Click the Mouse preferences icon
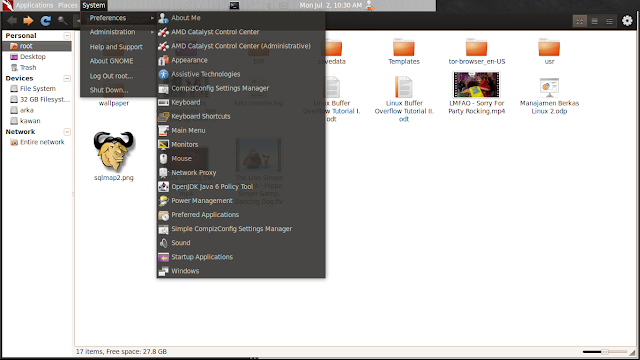Viewport: 640px width, 360px height. [163, 159]
